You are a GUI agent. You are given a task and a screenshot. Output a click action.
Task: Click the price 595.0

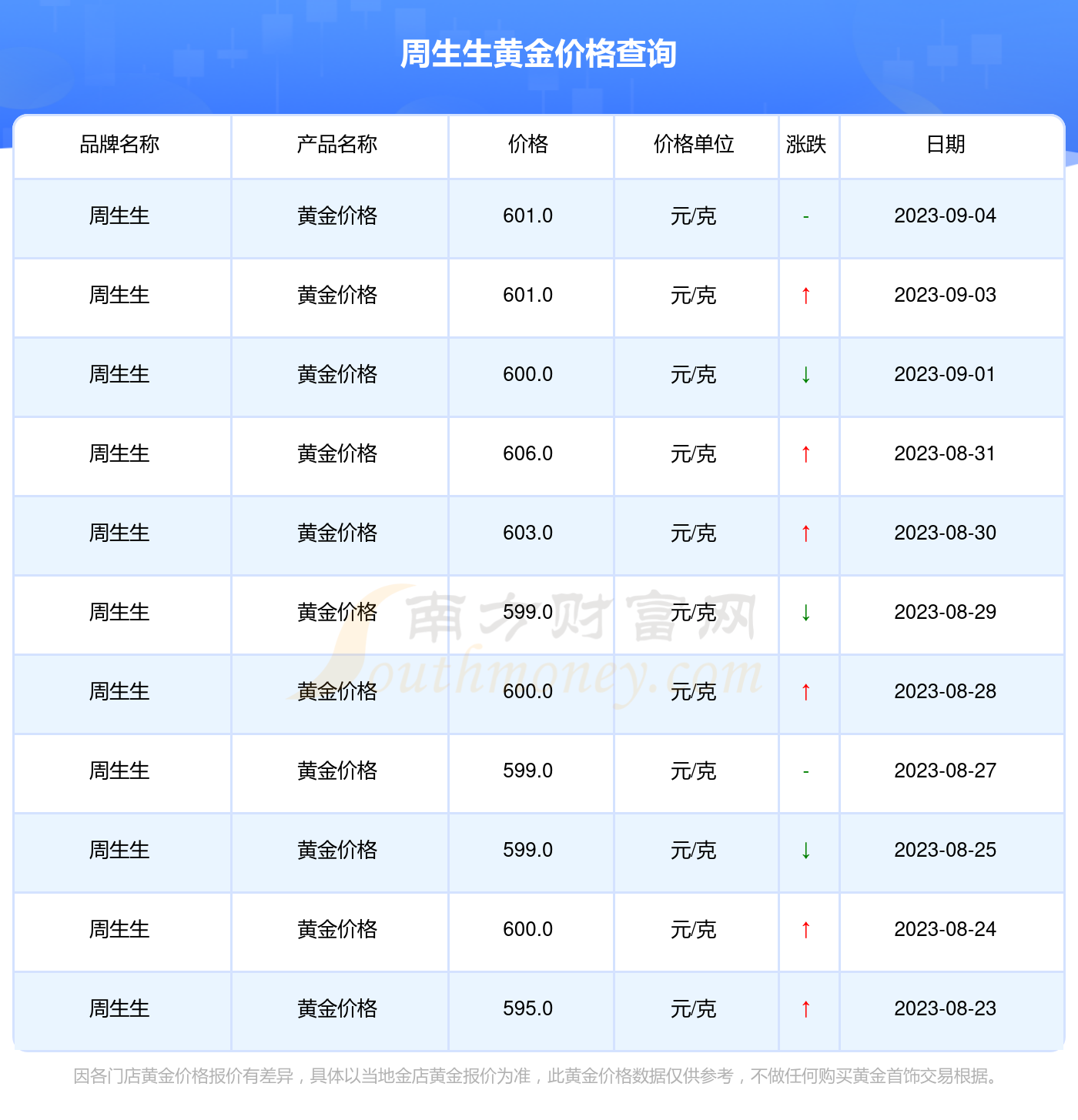(528, 1009)
